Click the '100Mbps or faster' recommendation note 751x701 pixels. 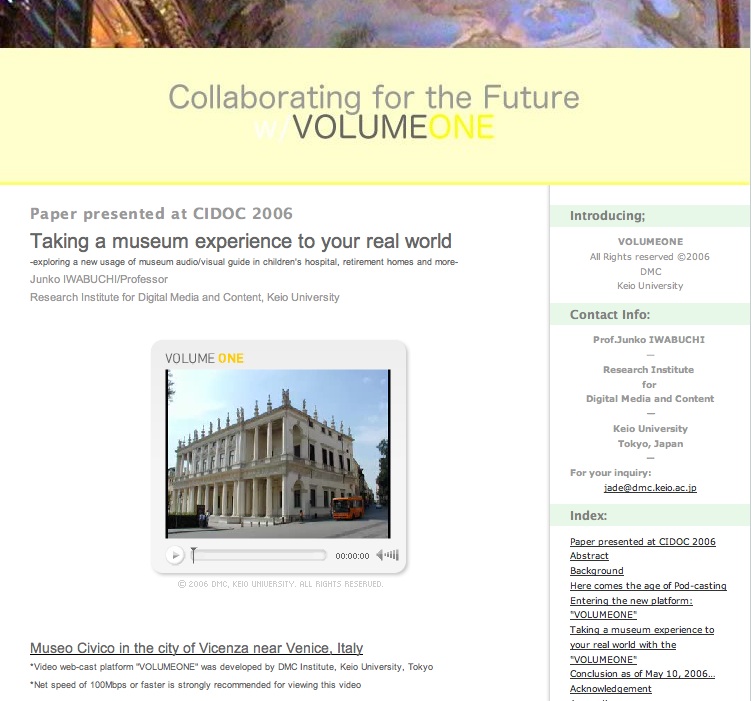pyautogui.click(x=195, y=685)
